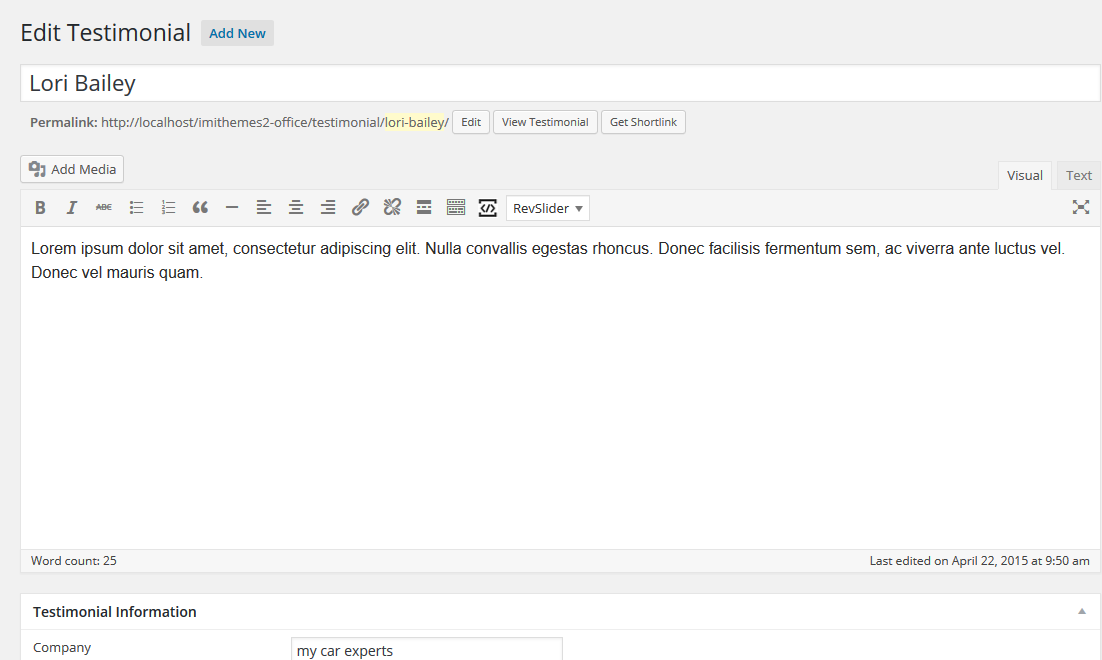Switch to the Text editor tab
Screen dimensions: 1102x660
tap(1078, 176)
